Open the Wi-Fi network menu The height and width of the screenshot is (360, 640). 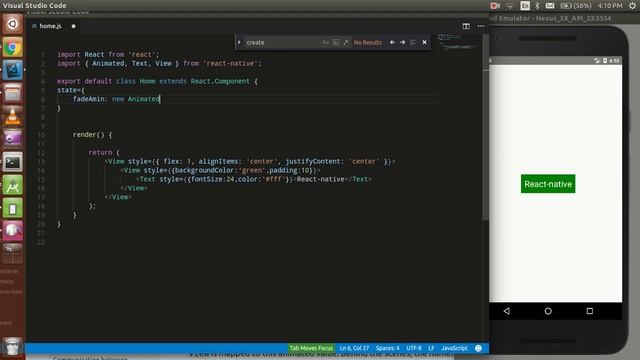click(x=510, y=6)
